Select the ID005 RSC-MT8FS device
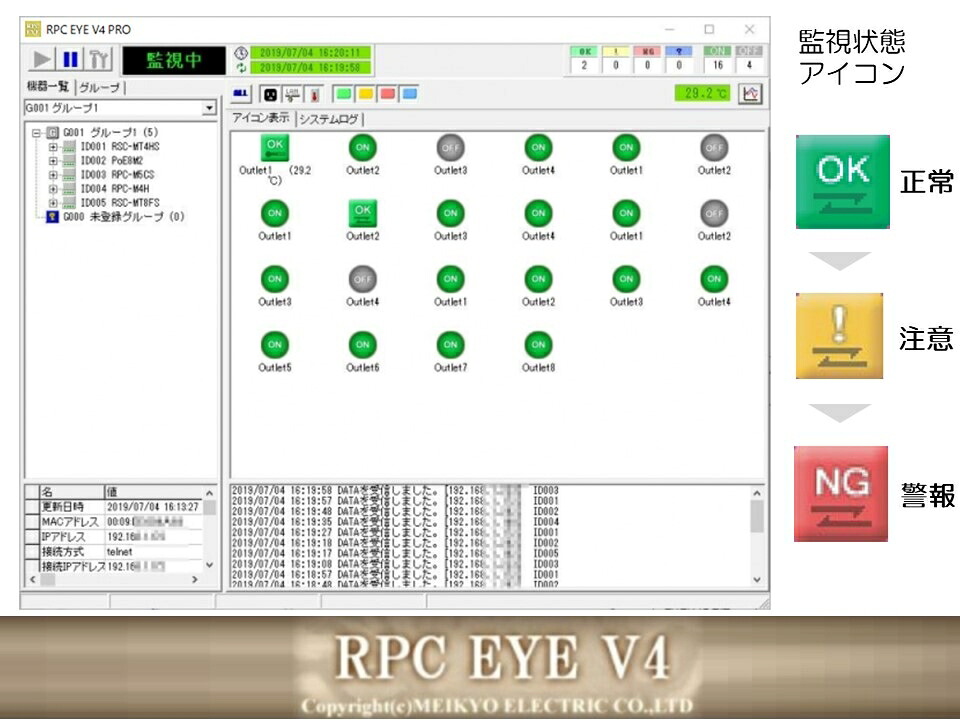 click(x=120, y=203)
